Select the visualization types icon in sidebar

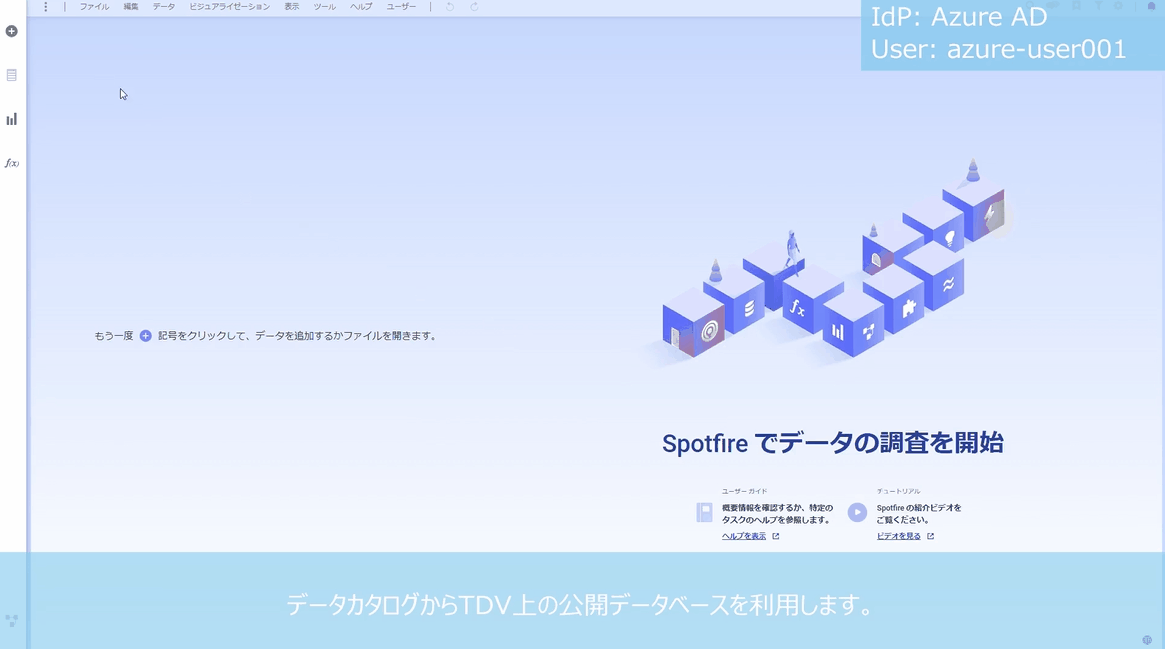[11, 118]
